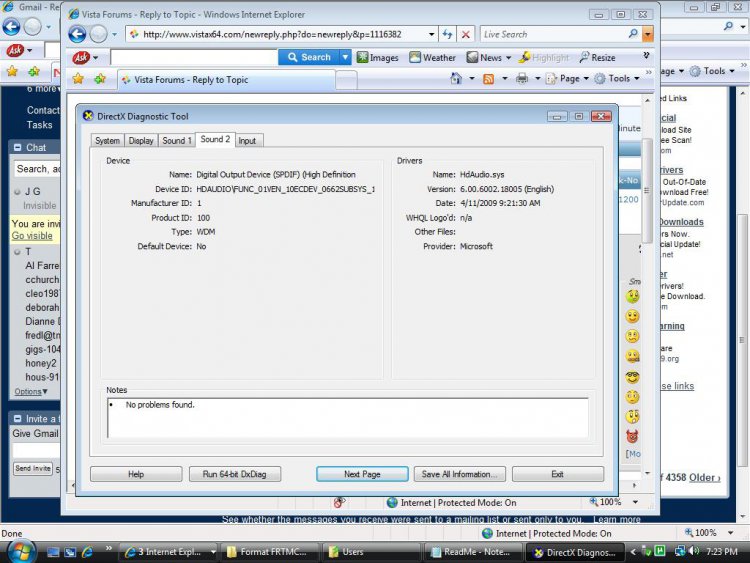Refresh the Vista Forums page
The image size is (750, 563).
[447, 34]
